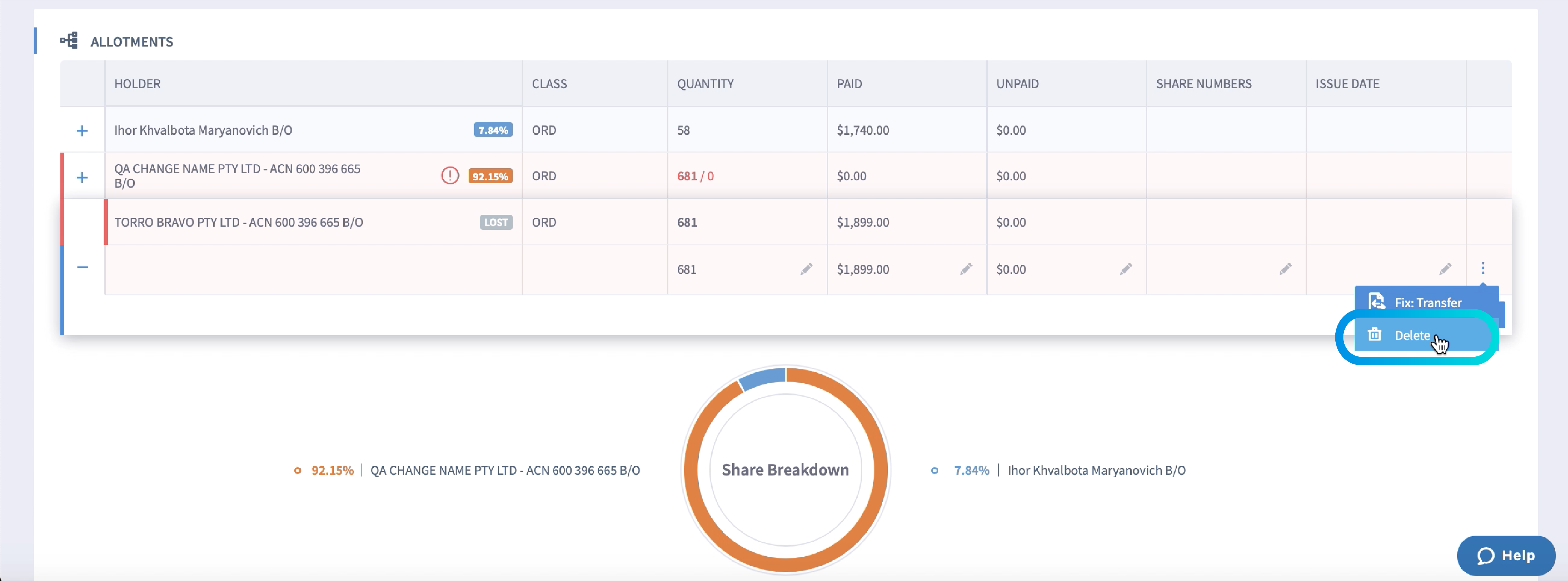Screen dimensions: 1568x581
Task: Click the bold 681 in TORRO BRAVO row
Action: pos(687,222)
